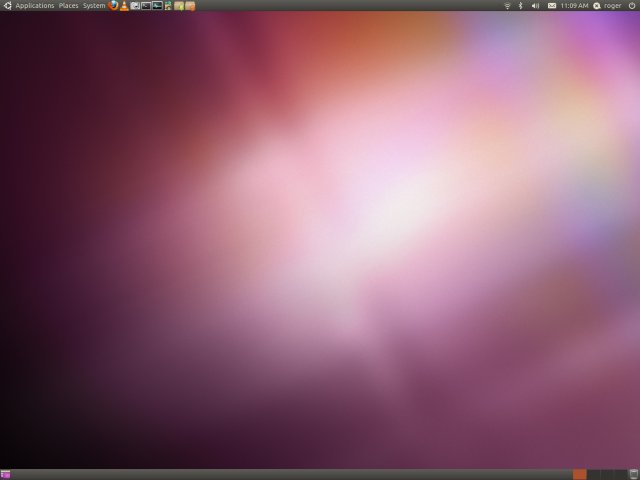Click the Show Desktop button
640x480 pixels.
(x=5, y=474)
